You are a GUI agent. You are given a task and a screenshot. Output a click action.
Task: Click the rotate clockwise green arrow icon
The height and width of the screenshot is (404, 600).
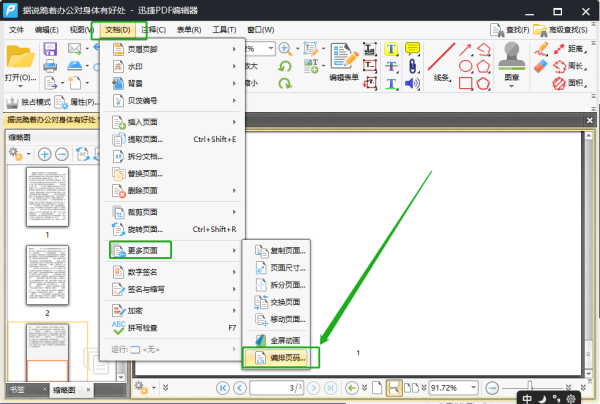tap(285, 83)
